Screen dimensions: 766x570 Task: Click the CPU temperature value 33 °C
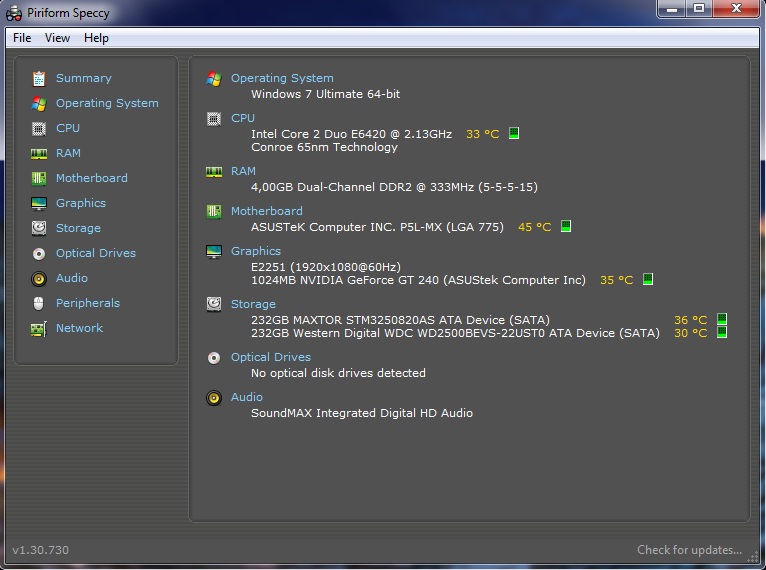click(x=483, y=134)
